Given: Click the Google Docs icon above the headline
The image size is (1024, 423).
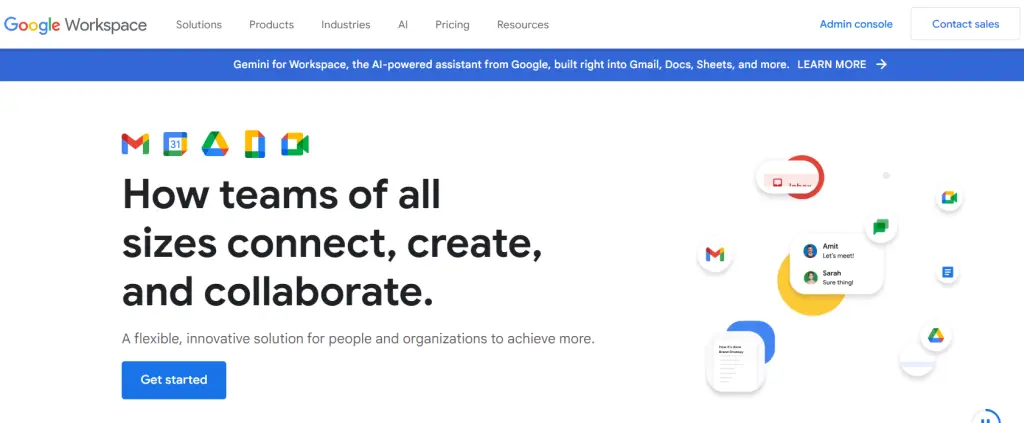Looking at the screenshot, I should 255,144.
